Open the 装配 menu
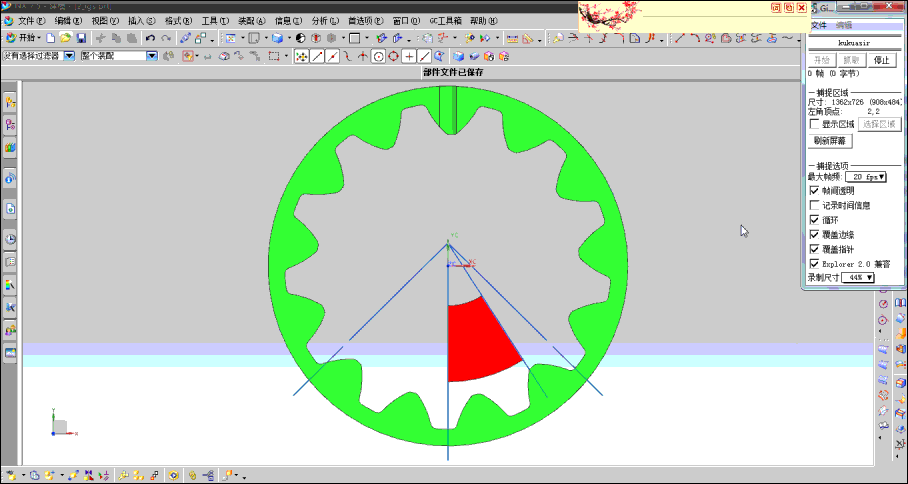Screen dimensions: 908x484 click(x=251, y=21)
